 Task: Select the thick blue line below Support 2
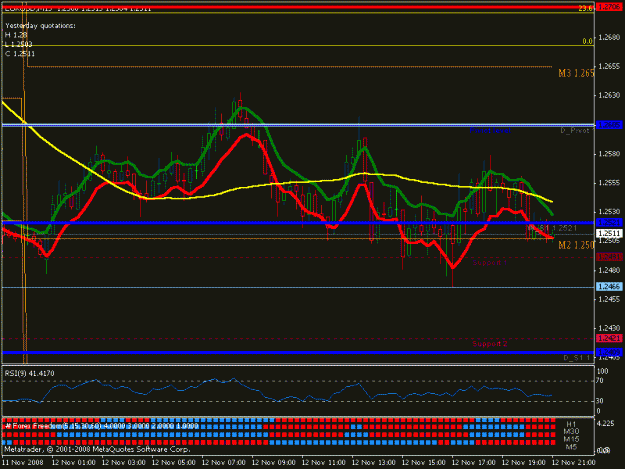point(298,352)
